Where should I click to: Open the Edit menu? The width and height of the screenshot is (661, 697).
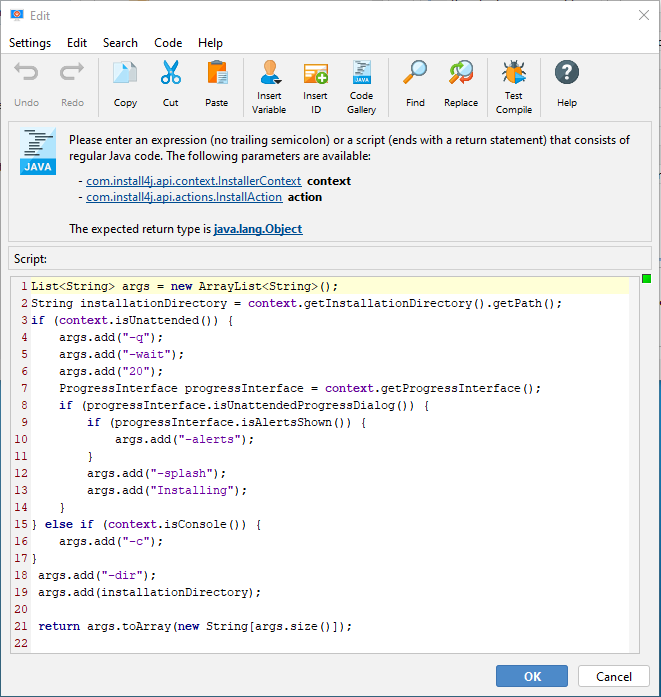(77, 43)
